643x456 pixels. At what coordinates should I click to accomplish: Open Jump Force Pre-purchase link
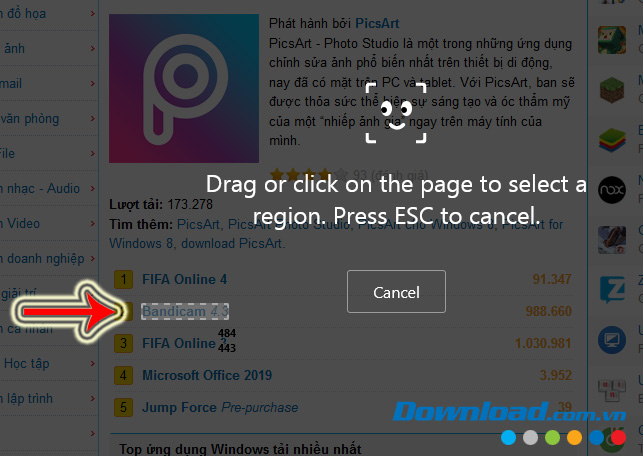point(220,408)
